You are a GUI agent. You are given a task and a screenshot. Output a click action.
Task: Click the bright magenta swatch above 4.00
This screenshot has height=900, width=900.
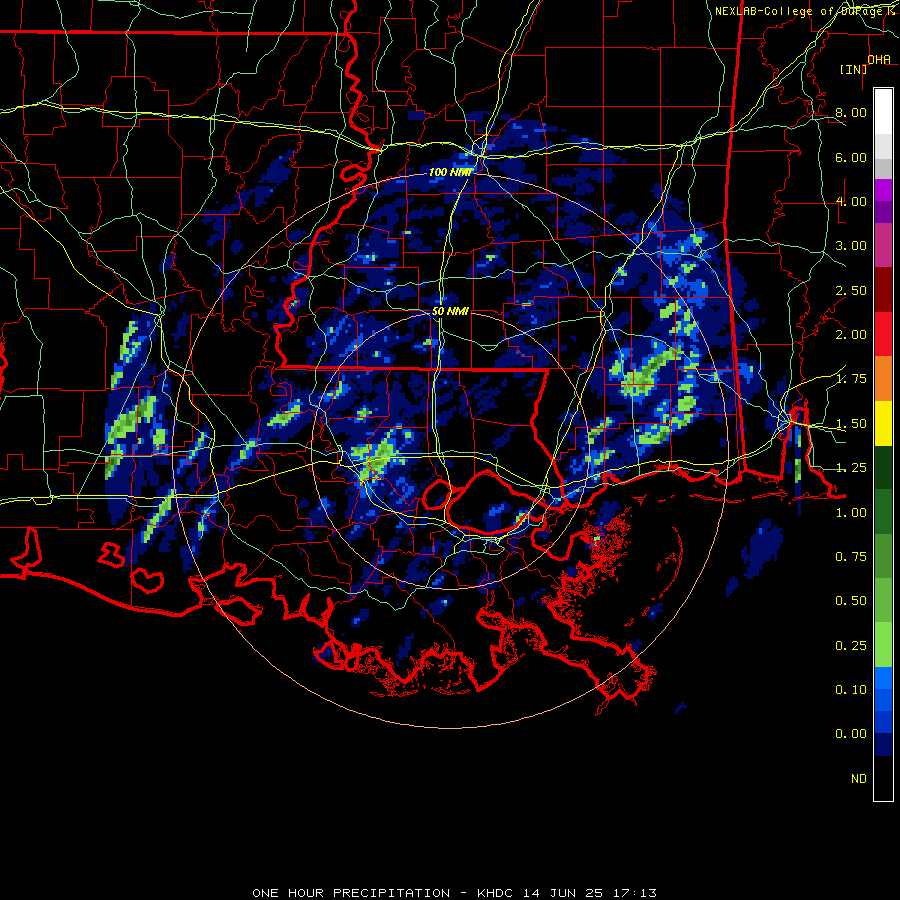pos(883,190)
